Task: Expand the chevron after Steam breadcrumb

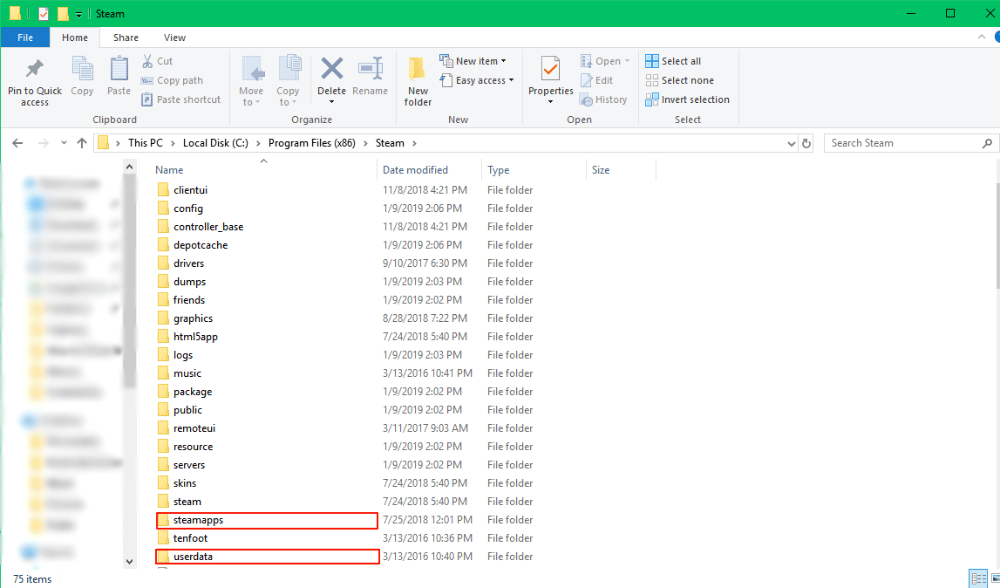Action: tap(415, 143)
